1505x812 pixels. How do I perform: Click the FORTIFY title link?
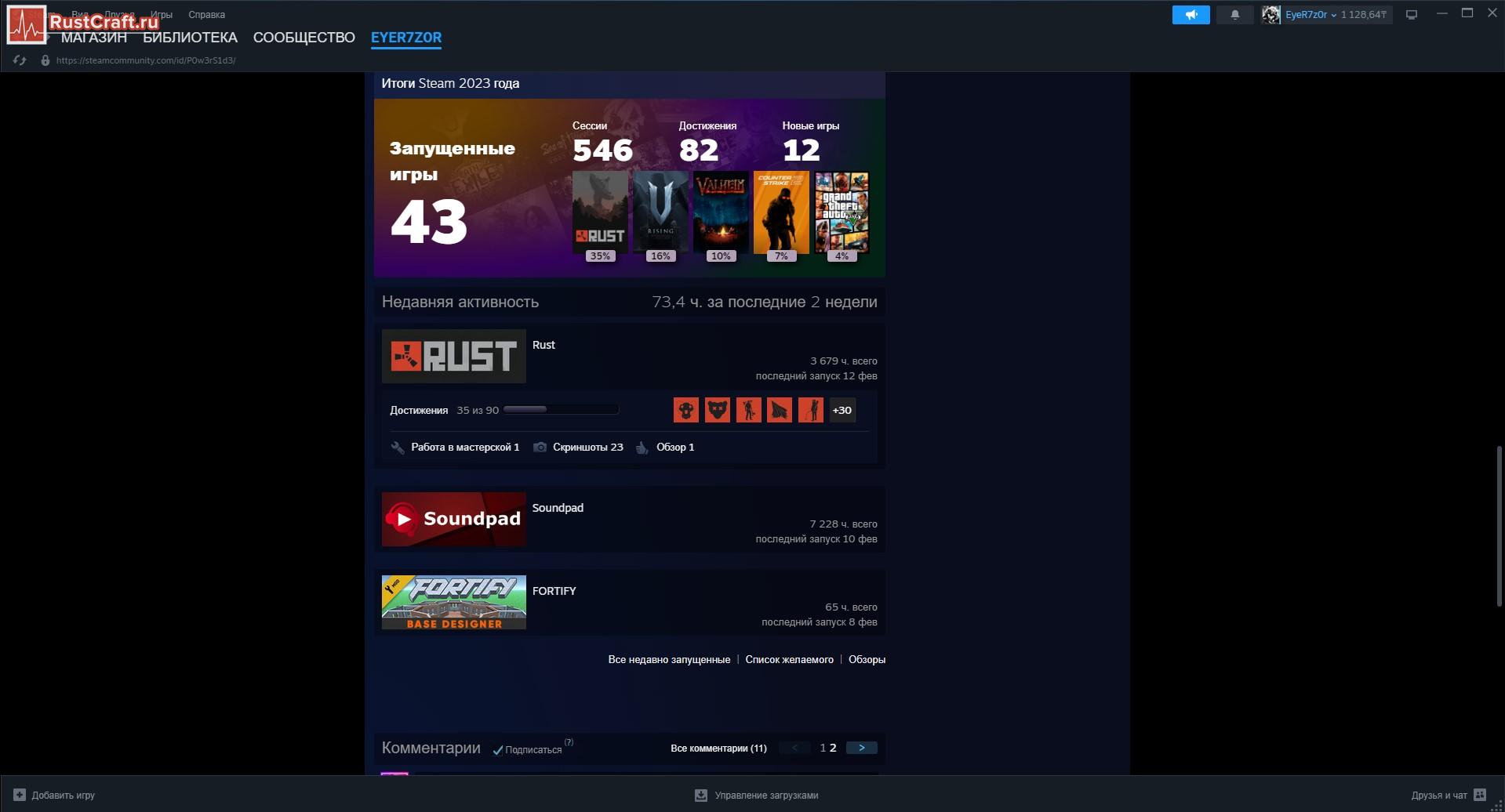(554, 591)
